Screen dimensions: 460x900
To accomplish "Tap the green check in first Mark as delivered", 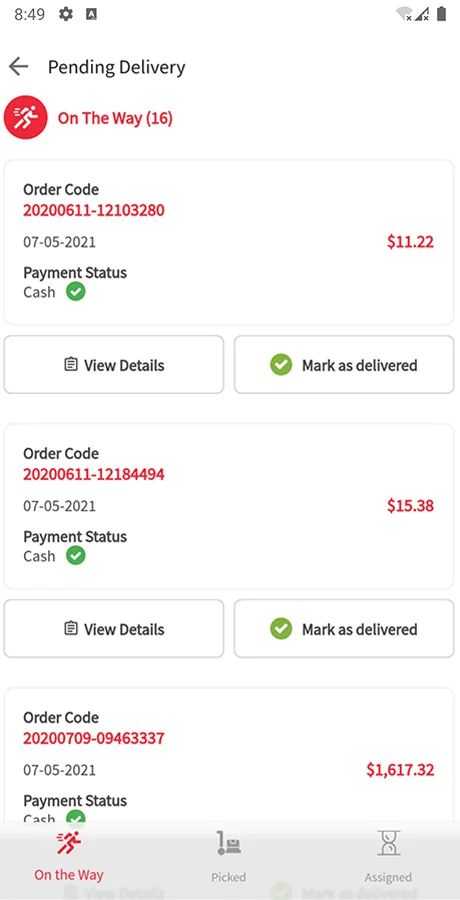I will click(x=281, y=364).
